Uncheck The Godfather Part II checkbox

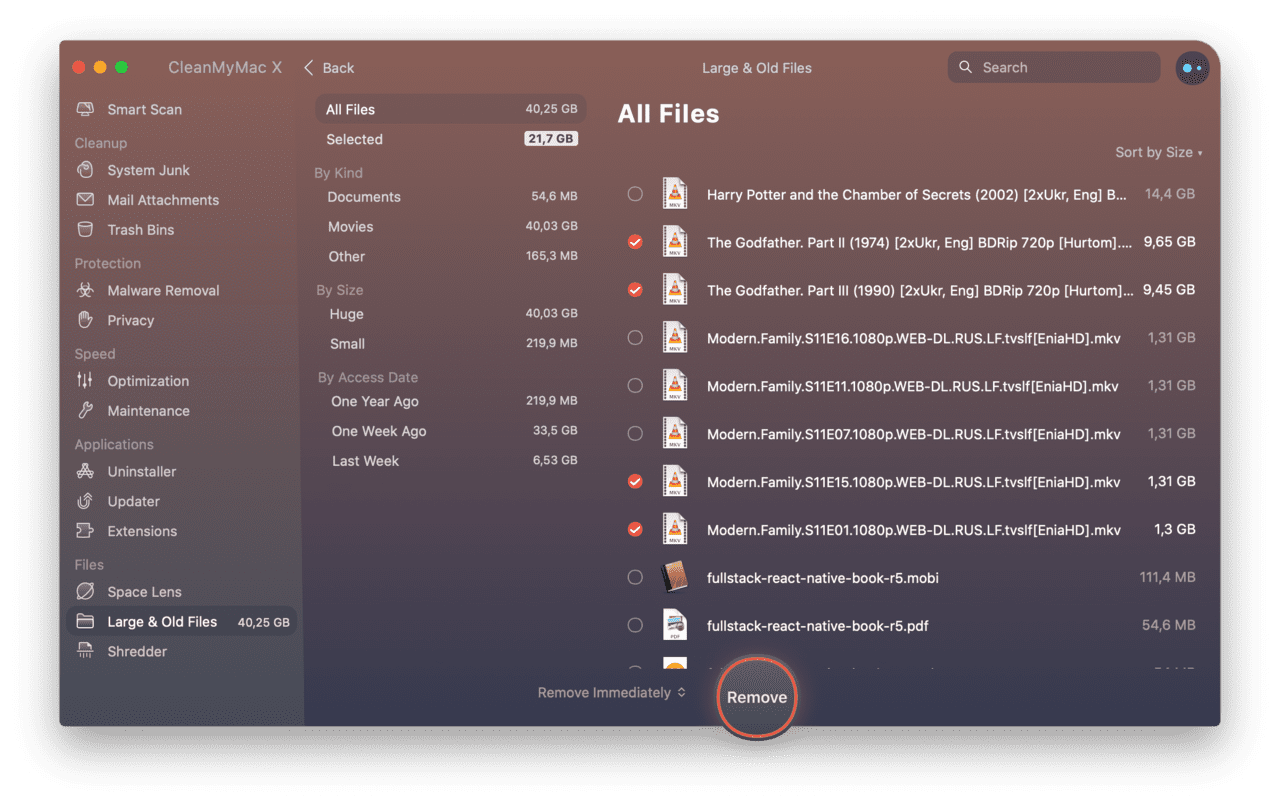pos(635,242)
